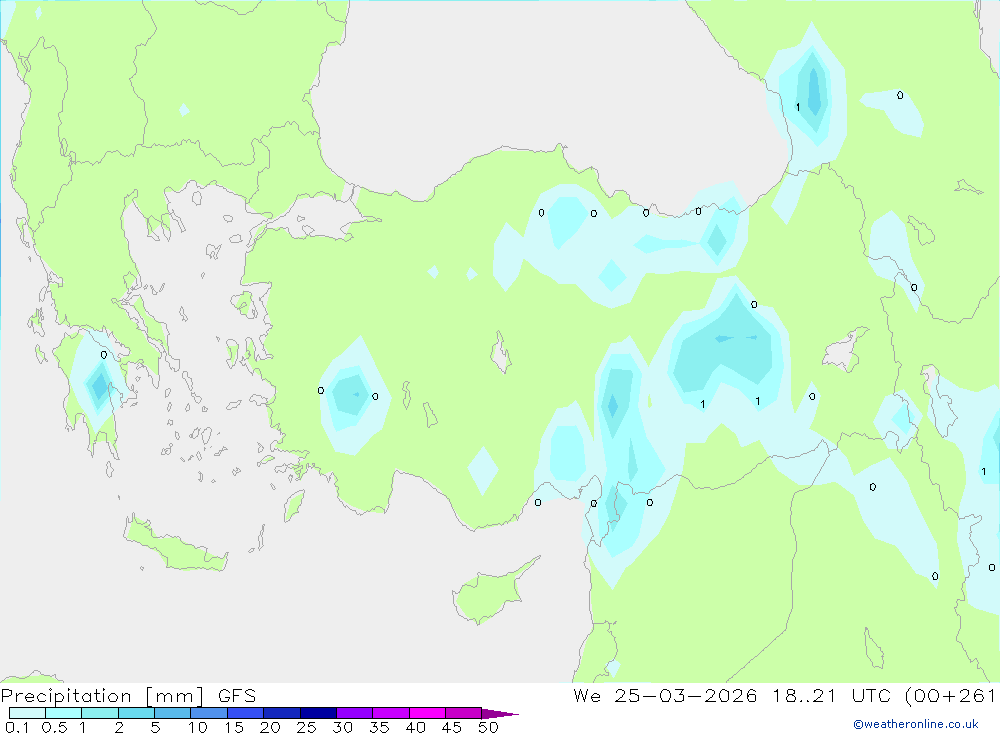
Task: Pick the 1–2 mm legend swatch
Action: pos(99,713)
